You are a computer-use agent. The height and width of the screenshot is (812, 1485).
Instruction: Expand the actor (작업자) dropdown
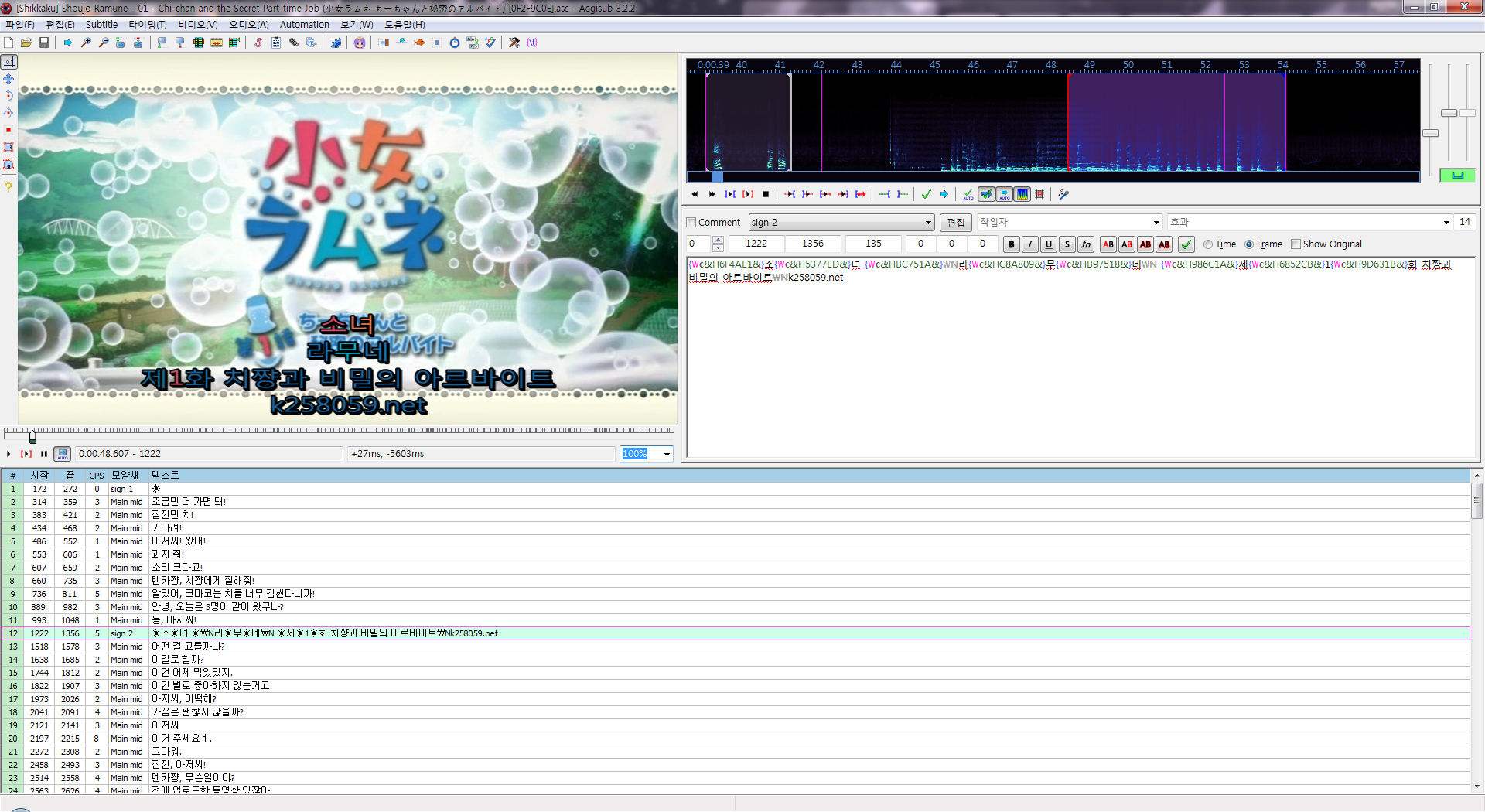(1157, 223)
